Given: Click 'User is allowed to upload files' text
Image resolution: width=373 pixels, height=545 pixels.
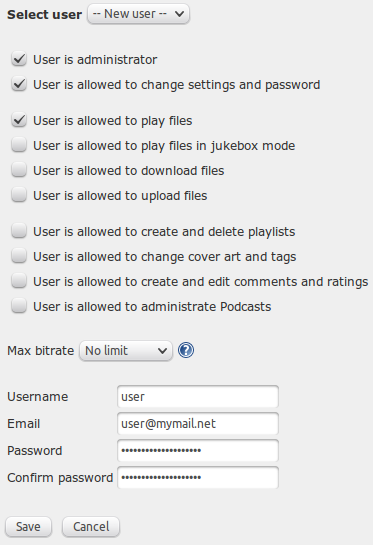Looking at the screenshot, I should tap(120, 196).
